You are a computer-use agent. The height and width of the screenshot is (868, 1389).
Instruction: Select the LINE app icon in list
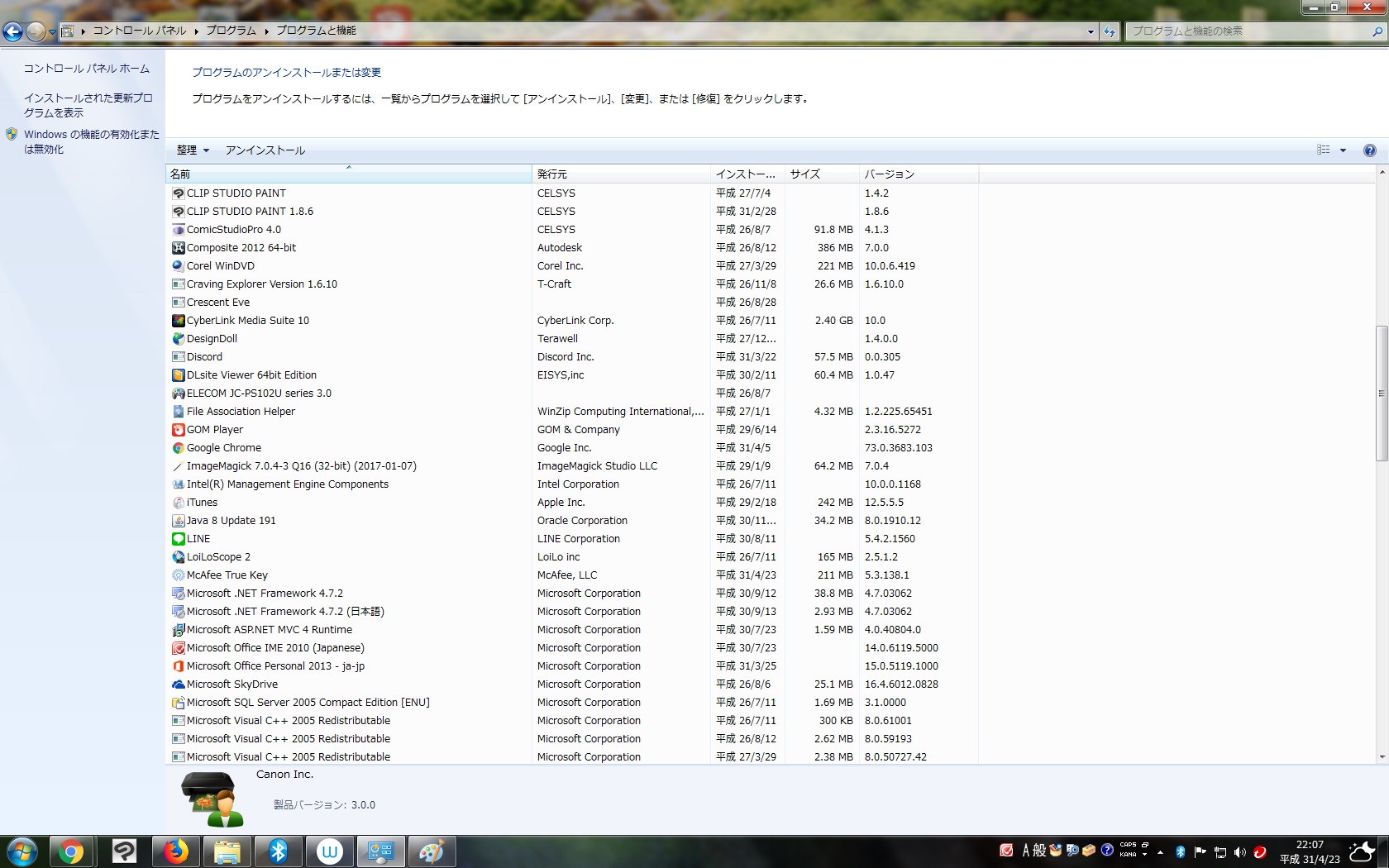(x=178, y=539)
